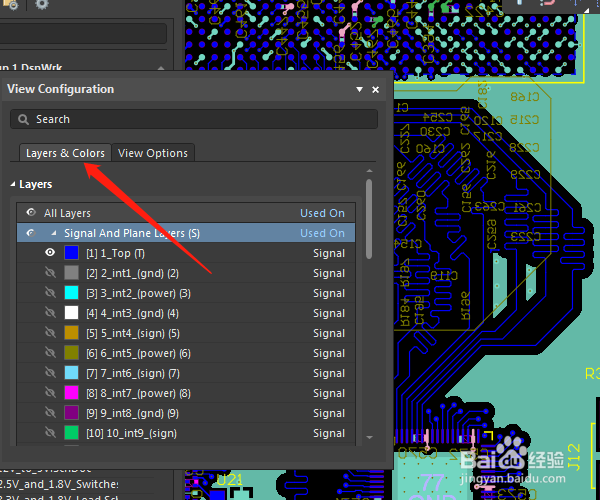The image size is (600, 500).
Task: Click the scroll up arrow of layer list
Action: pyautogui.click(x=369, y=171)
